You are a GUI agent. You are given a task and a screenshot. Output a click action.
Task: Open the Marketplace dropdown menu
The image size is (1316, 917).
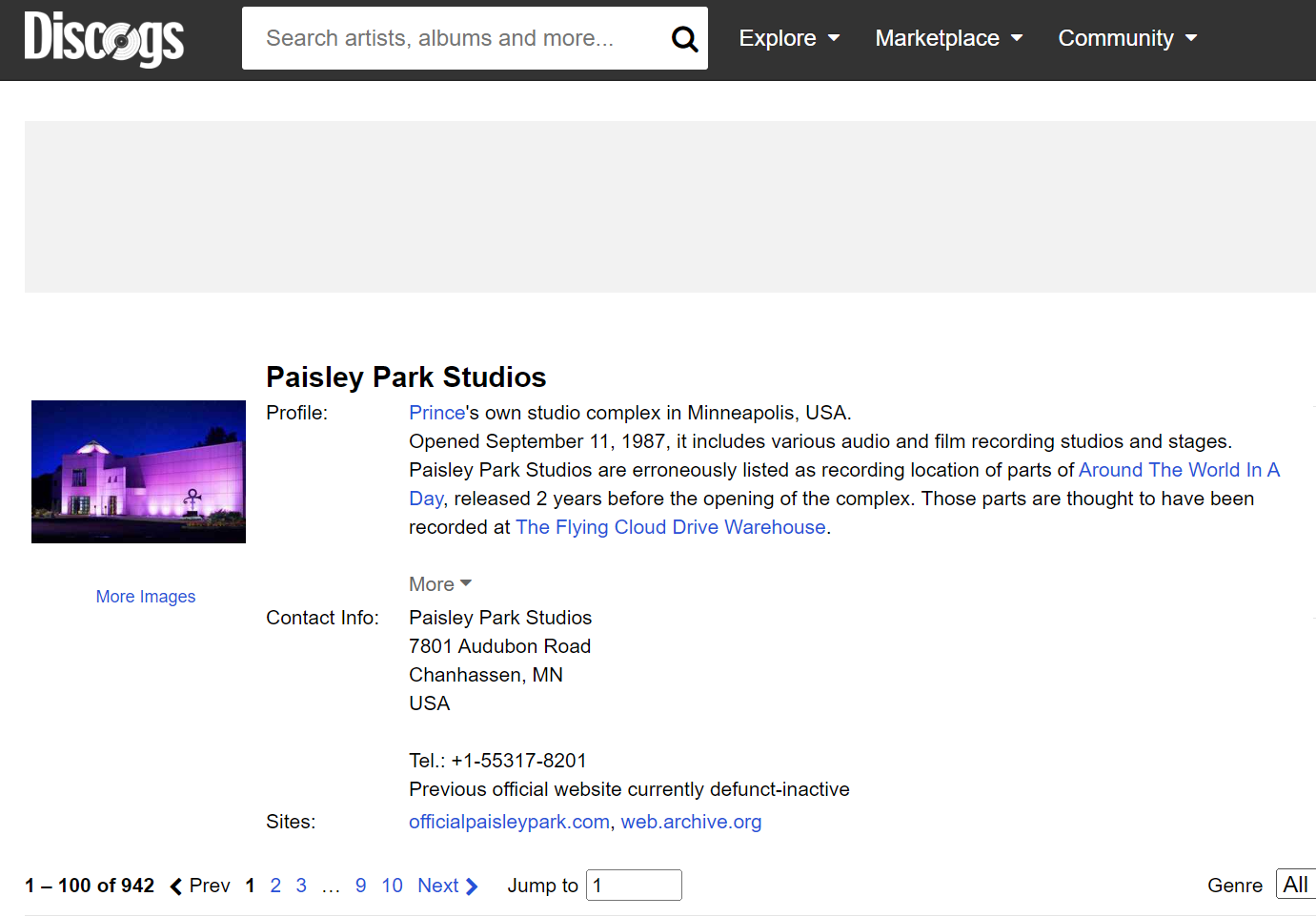pyautogui.click(x=948, y=38)
